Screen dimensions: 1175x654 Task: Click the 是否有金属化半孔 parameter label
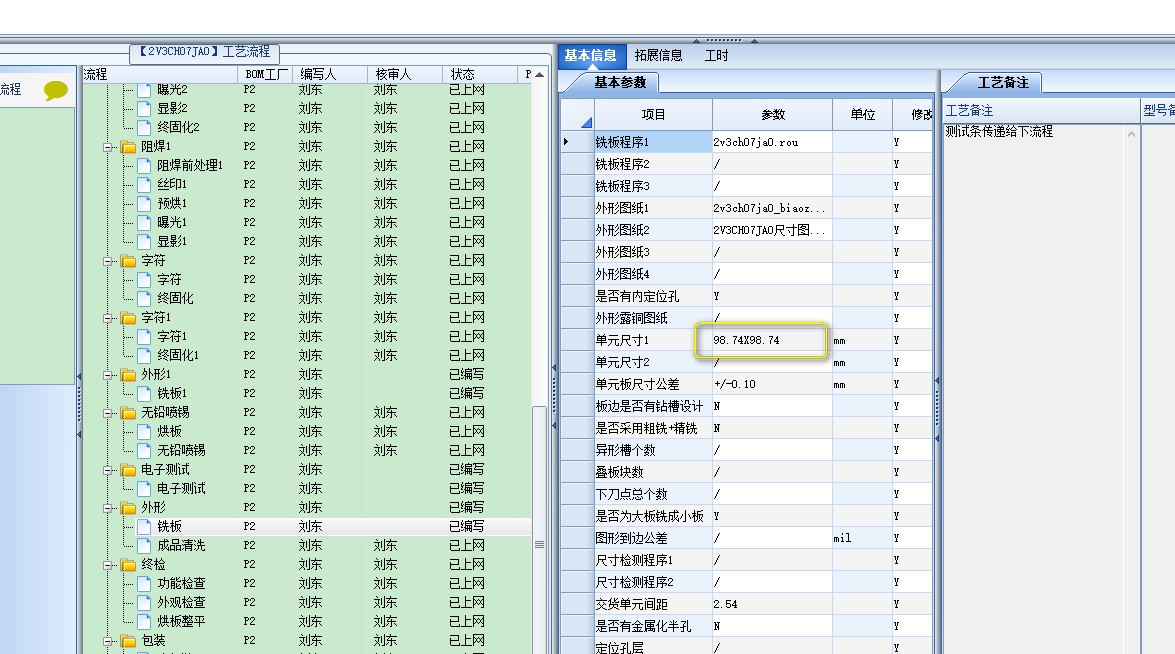pyautogui.click(x=643, y=626)
